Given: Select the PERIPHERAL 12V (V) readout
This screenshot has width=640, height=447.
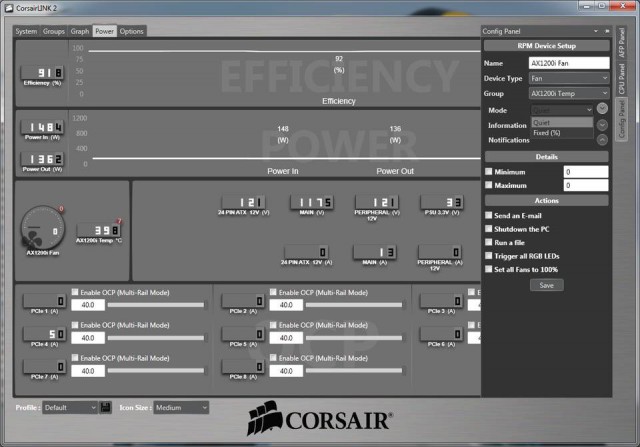Looking at the screenshot, I should click(x=377, y=202).
